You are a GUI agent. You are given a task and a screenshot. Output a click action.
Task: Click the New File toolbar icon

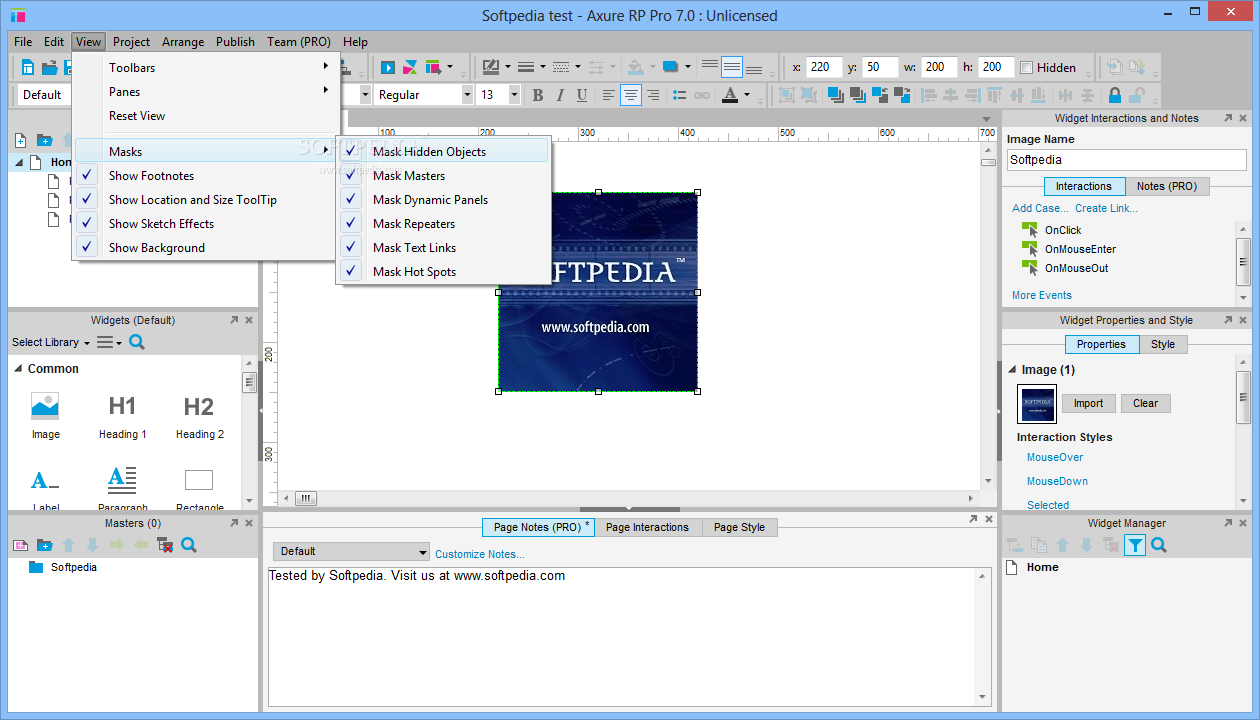pyautogui.click(x=27, y=68)
